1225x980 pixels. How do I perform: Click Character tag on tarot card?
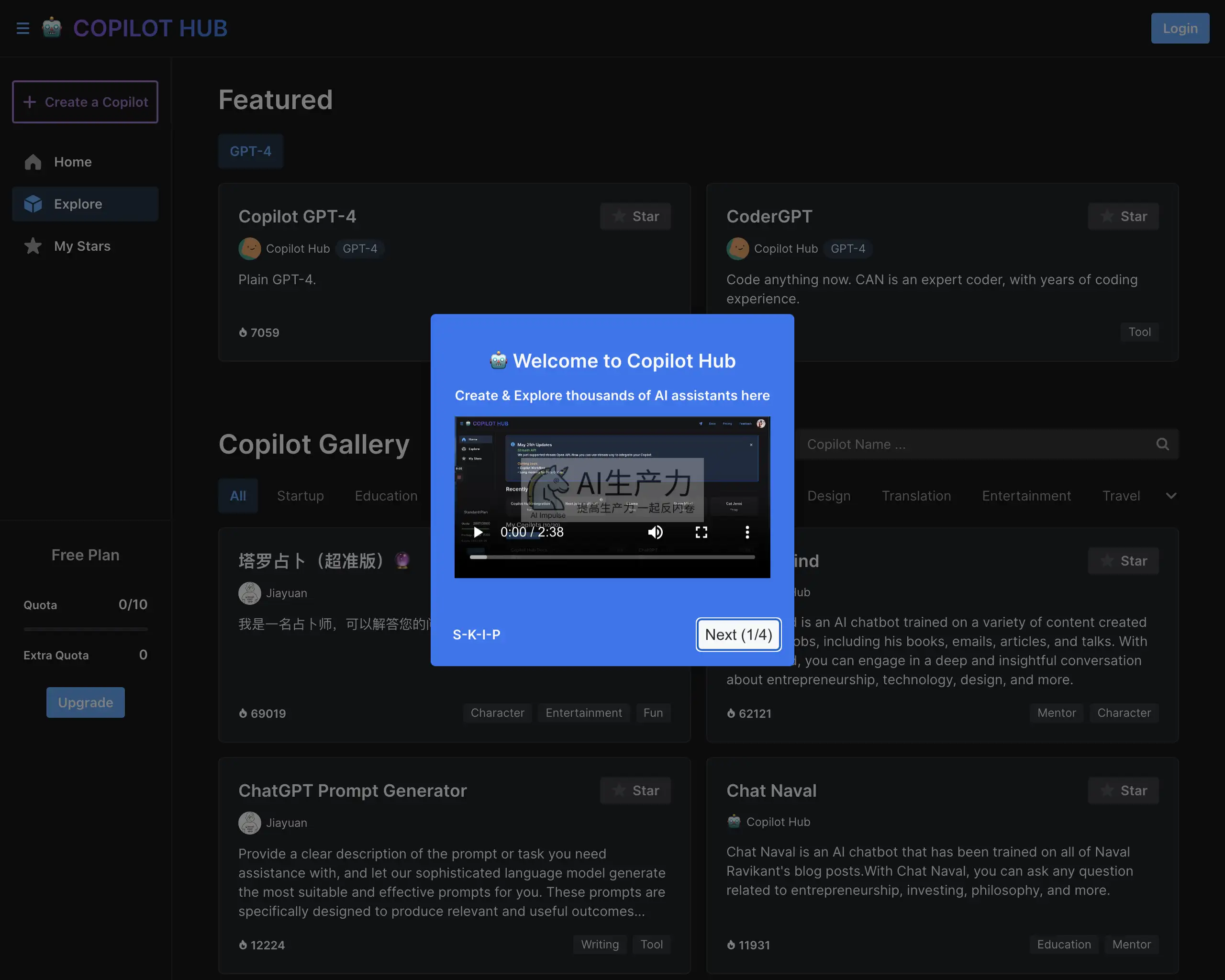coord(497,713)
